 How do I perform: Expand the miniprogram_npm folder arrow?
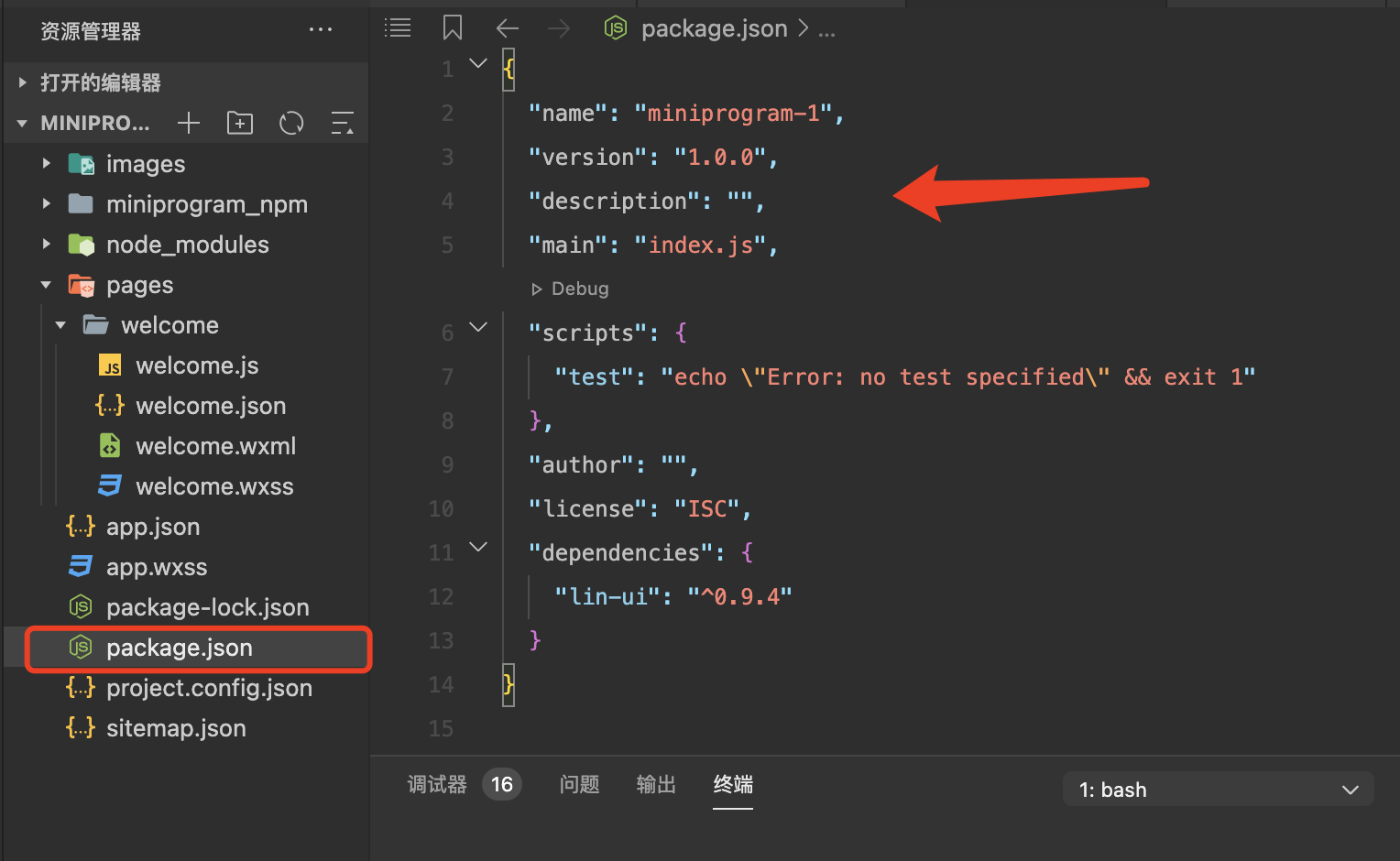click(x=46, y=203)
